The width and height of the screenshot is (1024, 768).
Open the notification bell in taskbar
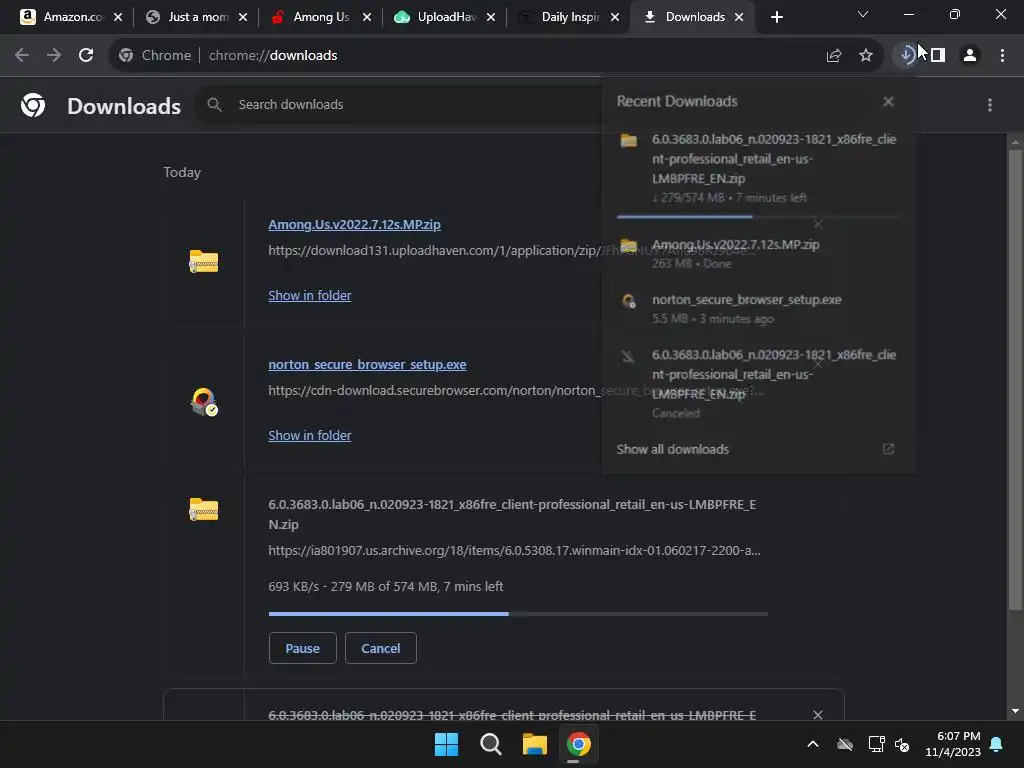pyautogui.click(x=997, y=744)
